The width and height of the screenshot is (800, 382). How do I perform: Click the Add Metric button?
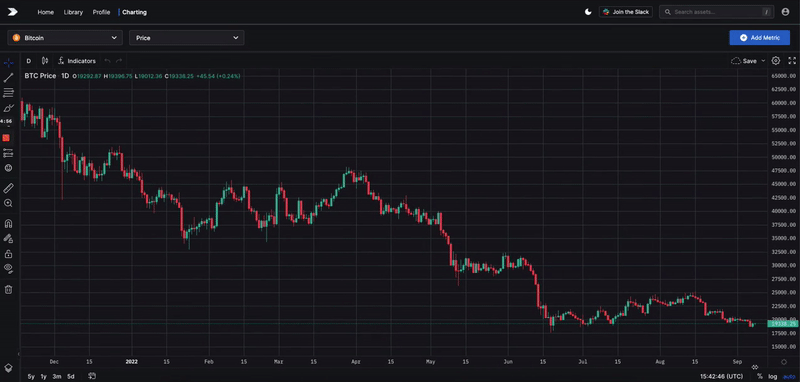[760, 38]
